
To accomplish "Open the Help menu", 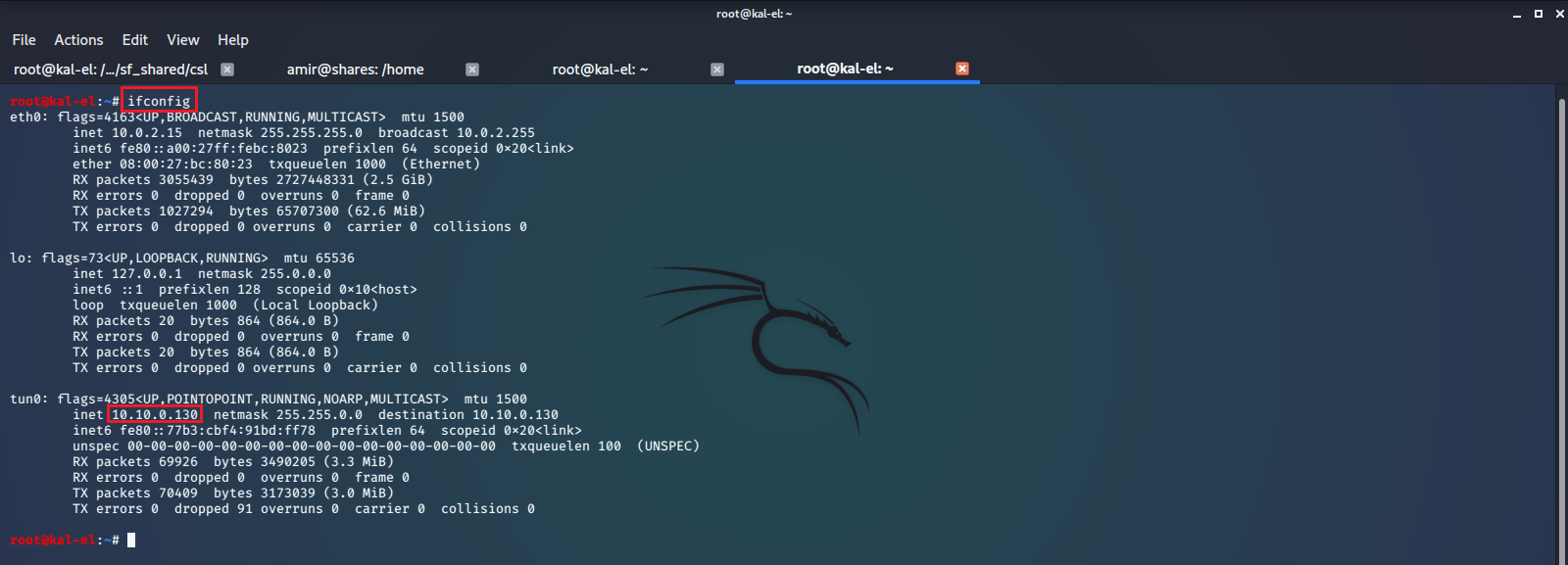I will (x=233, y=40).
